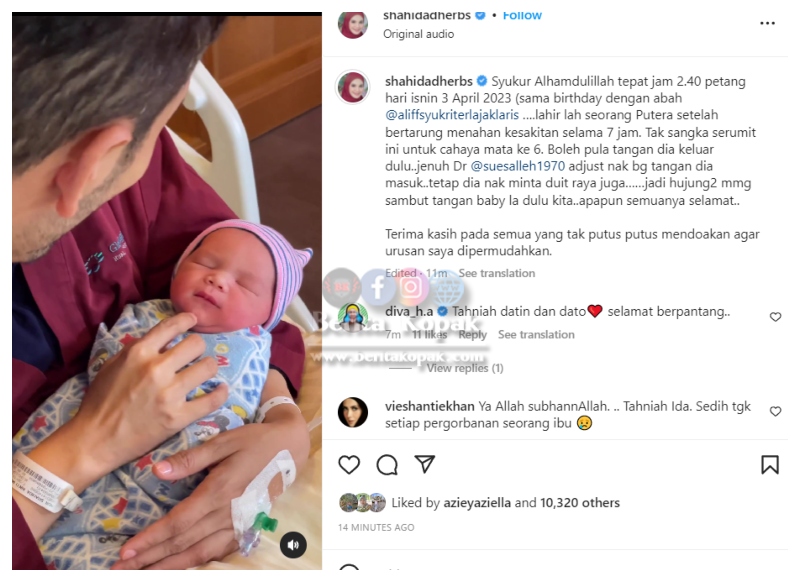The height and width of the screenshot is (582, 800).
Task: Show the 10,320 others who liked
Action: [580, 503]
